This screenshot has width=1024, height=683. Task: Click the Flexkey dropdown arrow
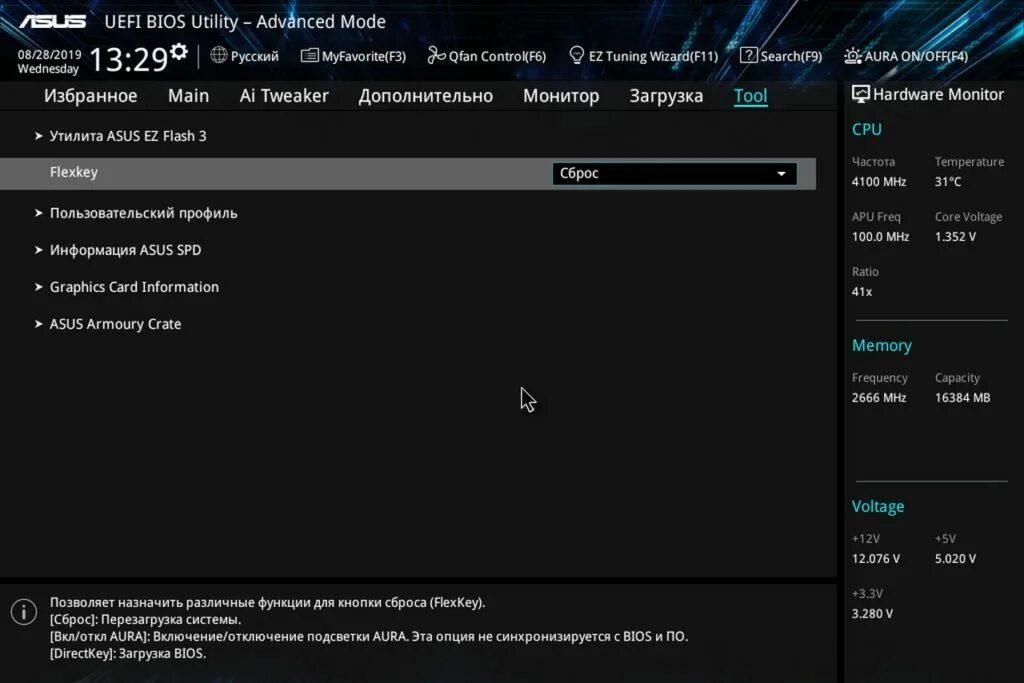[781, 174]
